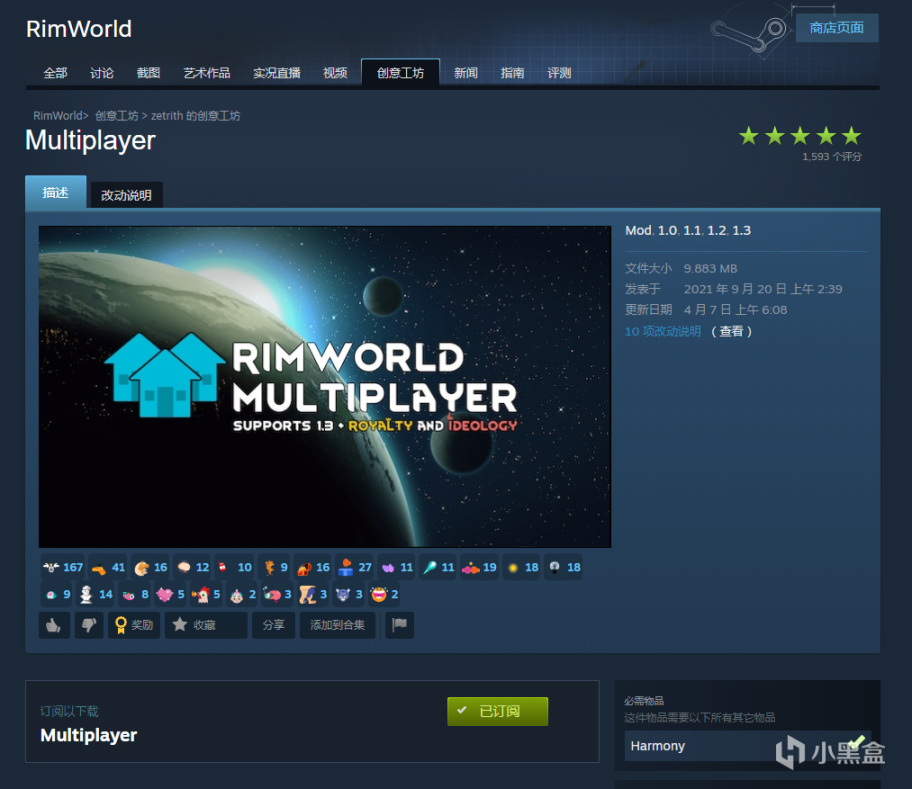The image size is (912, 789).
Task: Open the Harmony required item link
Action: [x=747, y=746]
